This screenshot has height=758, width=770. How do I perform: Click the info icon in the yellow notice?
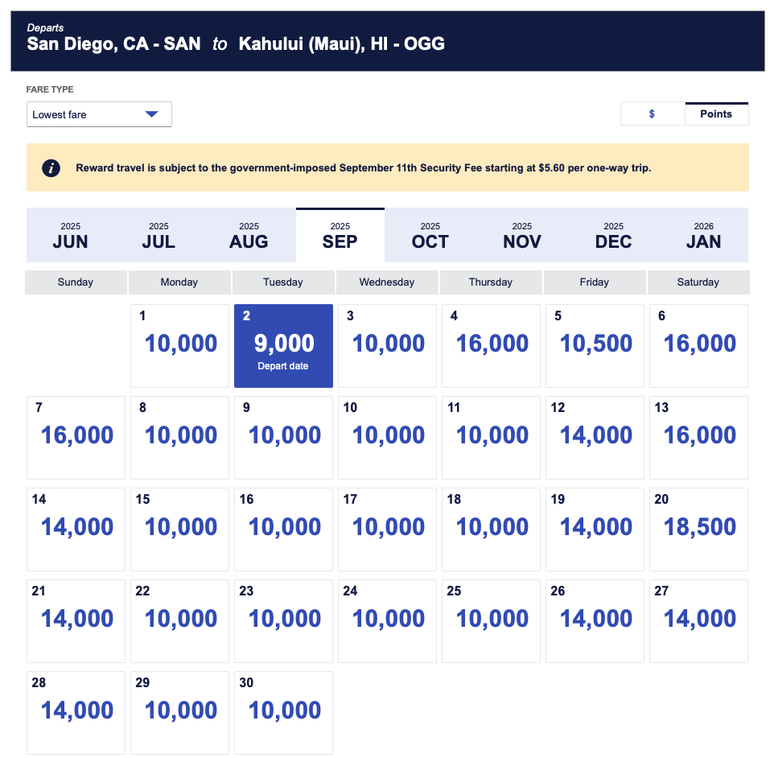pos(51,168)
